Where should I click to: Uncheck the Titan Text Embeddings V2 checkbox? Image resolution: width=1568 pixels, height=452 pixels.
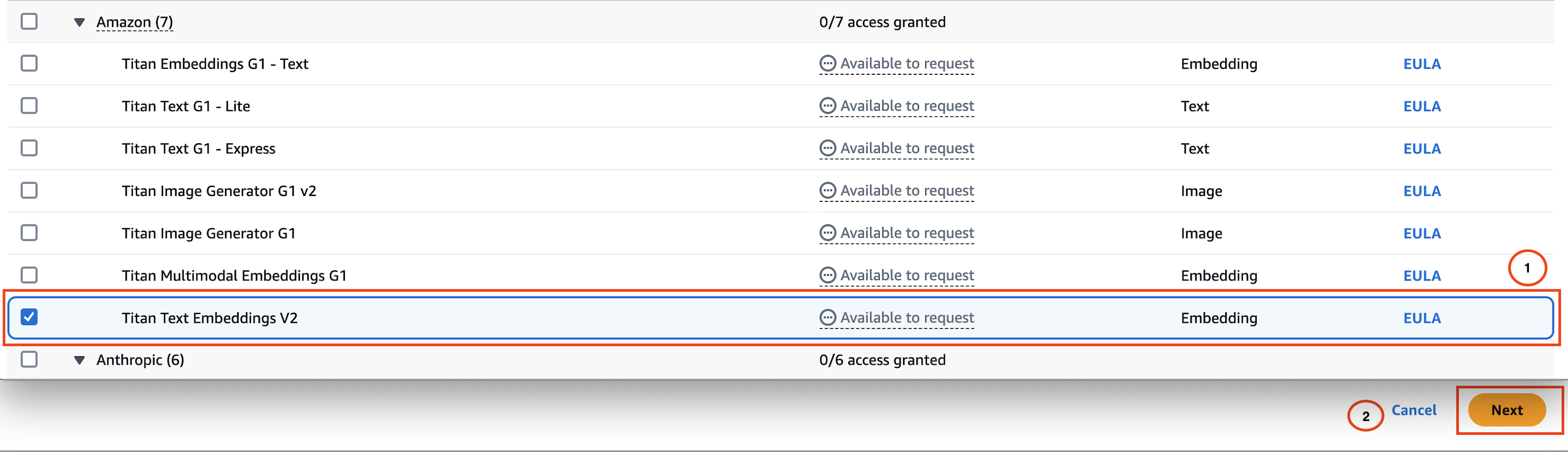pos(29,317)
